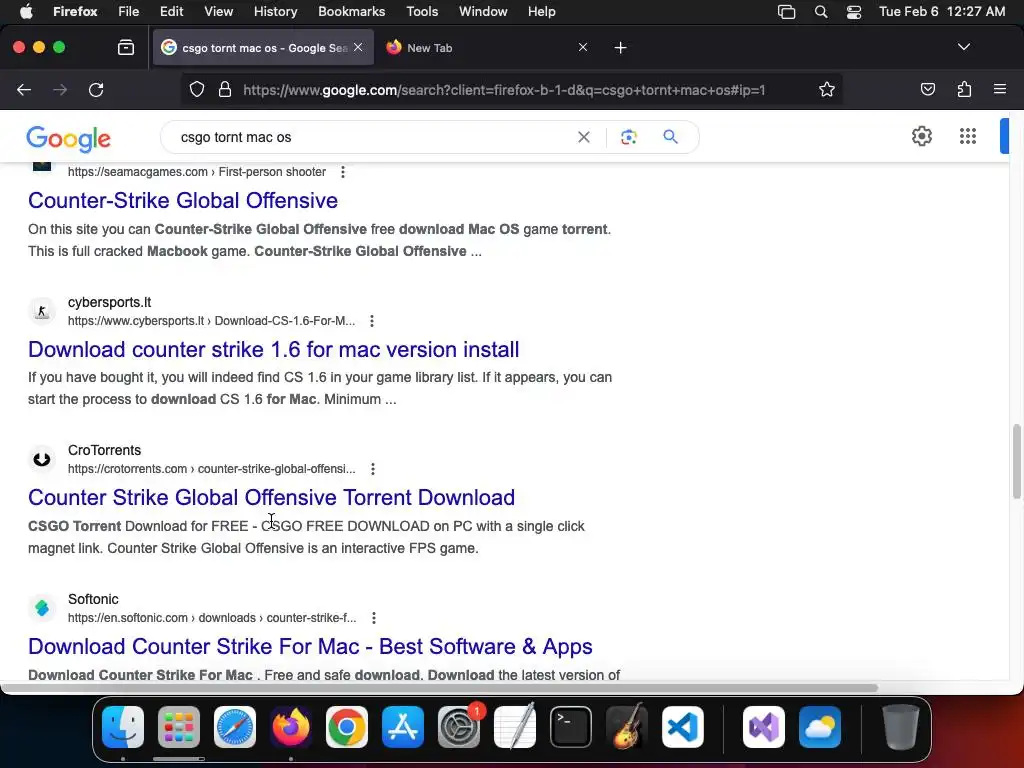Open more options for Softonic result
The width and height of the screenshot is (1024, 768).
pyautogui.click(x=374, y=618)
